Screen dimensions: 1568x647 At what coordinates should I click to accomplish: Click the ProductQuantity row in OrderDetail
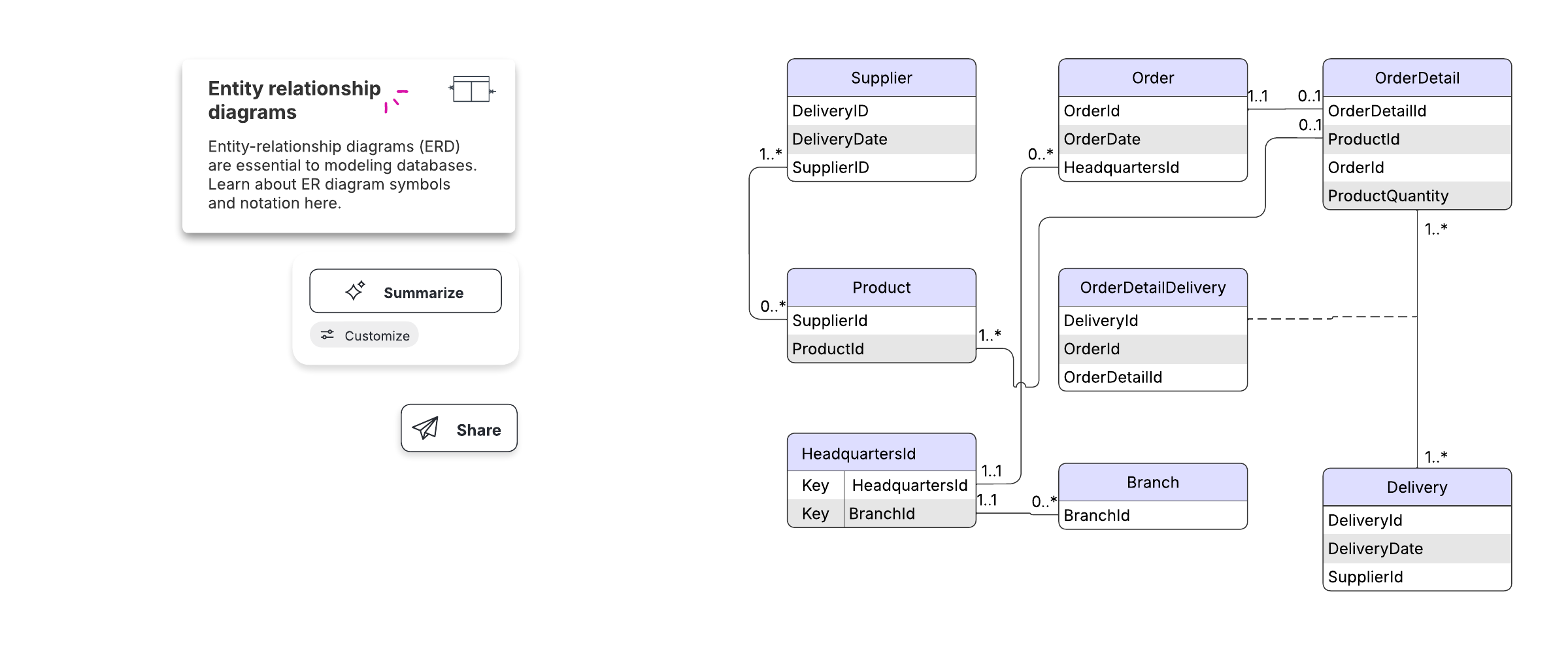point(1416,195)
